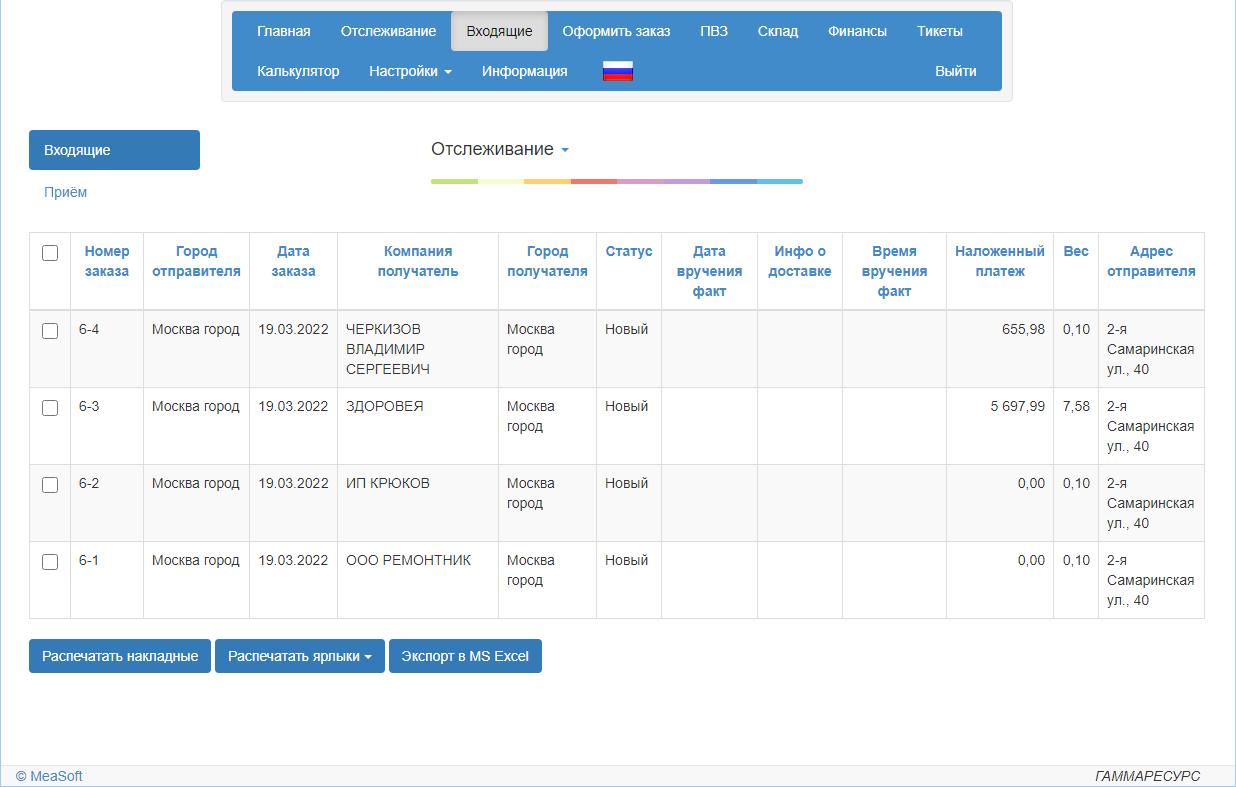This screenshot has width=1236, height=787.
Task: Sort by Наложенный платеж column header
Action: click(1000, 261)
